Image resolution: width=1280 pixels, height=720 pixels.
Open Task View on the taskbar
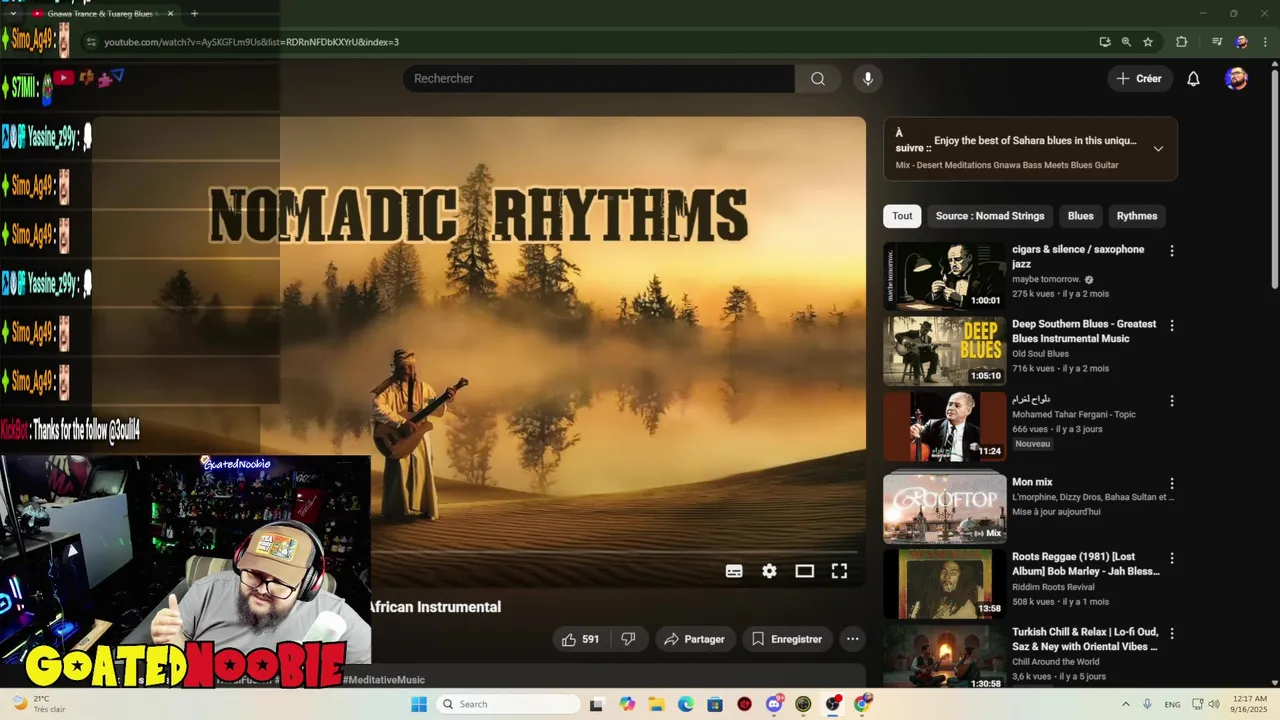[x=597, y=704]
